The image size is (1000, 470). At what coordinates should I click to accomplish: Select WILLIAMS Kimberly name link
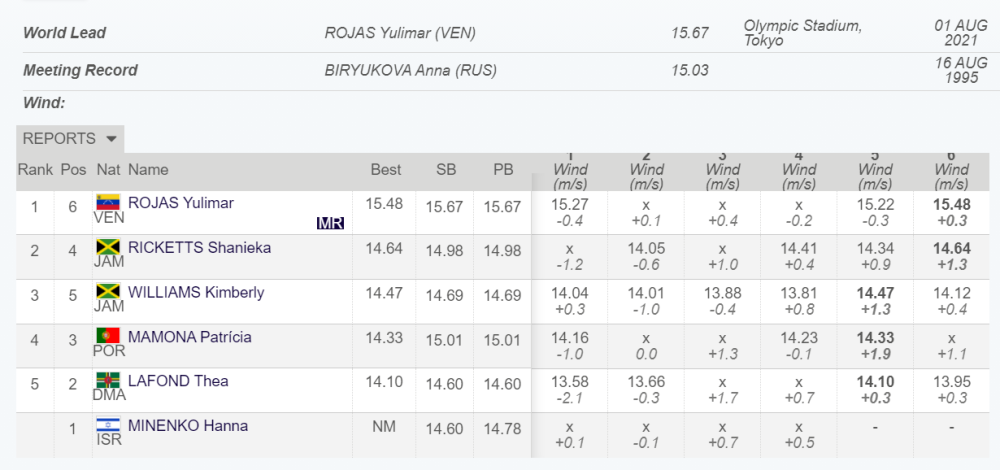(x=196, y=292)
